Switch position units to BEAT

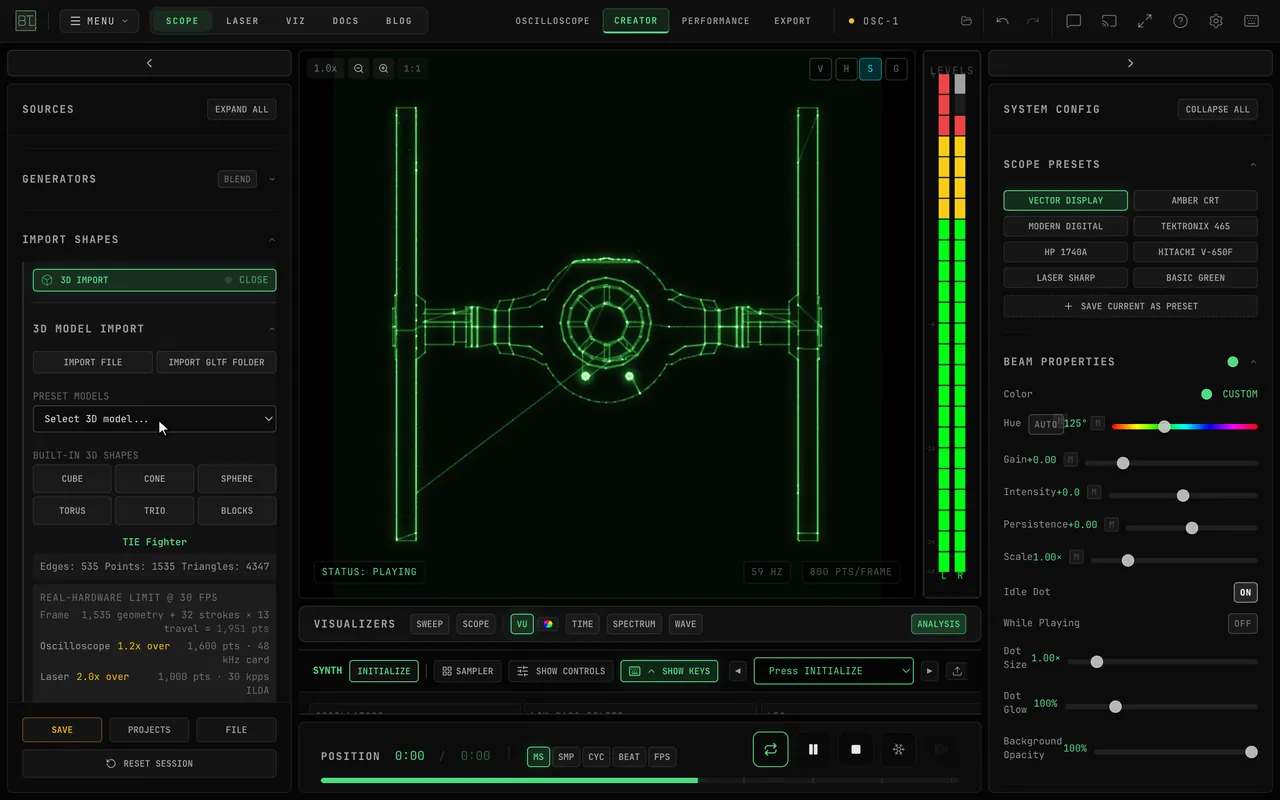[x=629, y=757]
